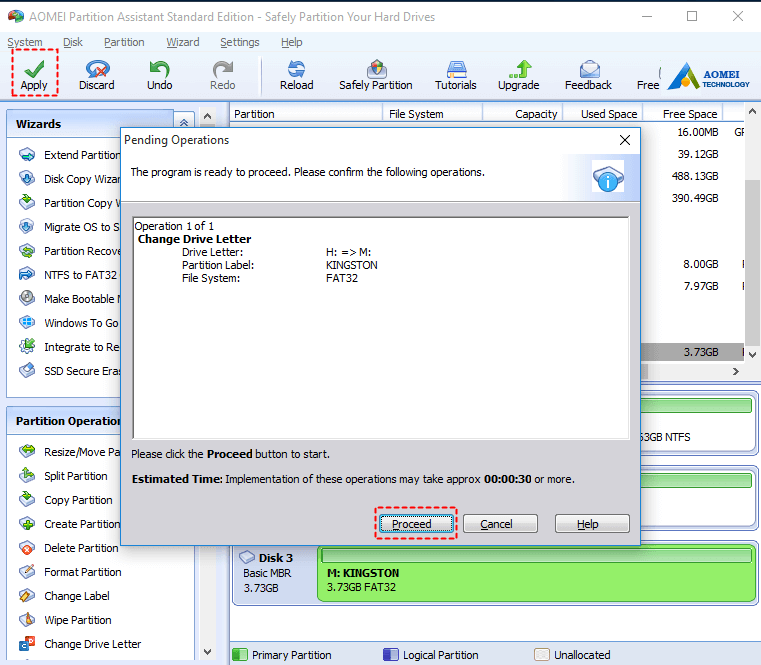This screenshot has width=761, height=665.
Task: Sort by the Partition column header
Action: point(306,114)
